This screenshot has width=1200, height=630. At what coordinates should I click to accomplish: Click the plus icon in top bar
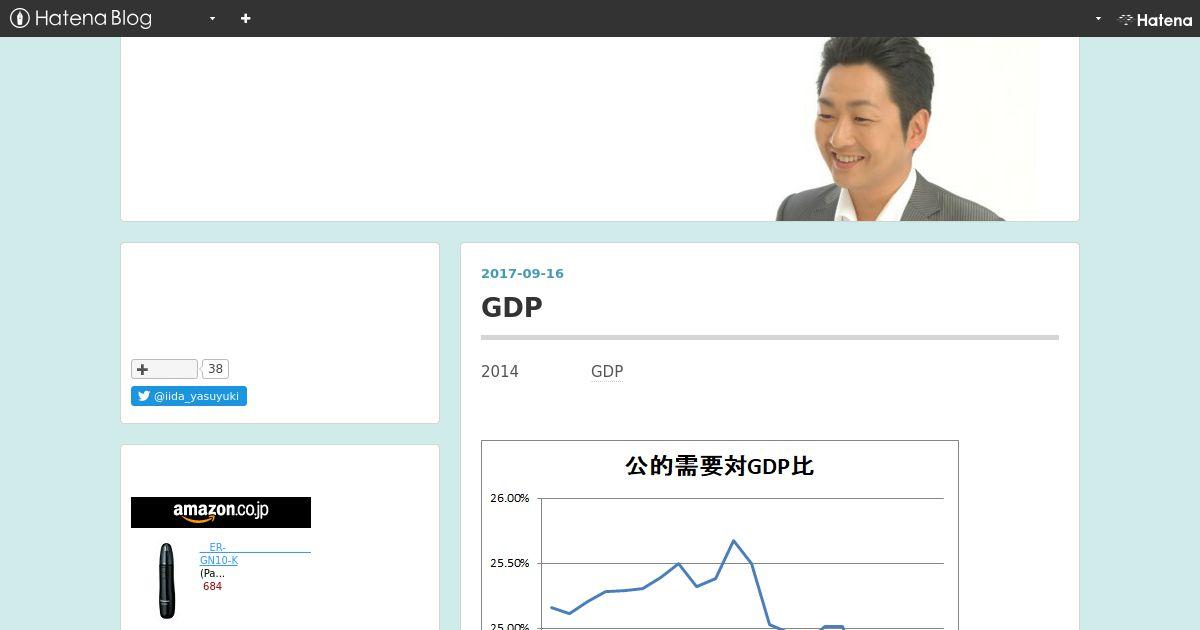tap(246, 18)
